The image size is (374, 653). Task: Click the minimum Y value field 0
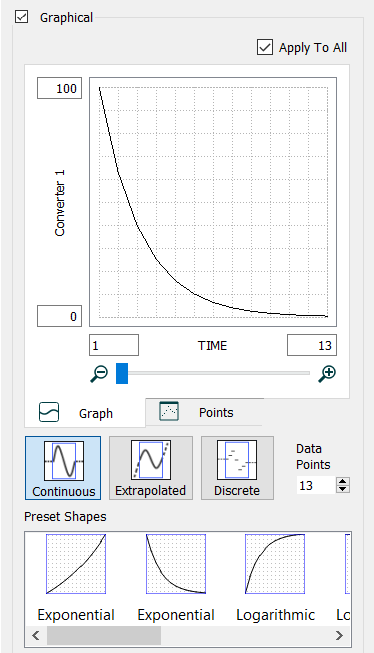59,316
